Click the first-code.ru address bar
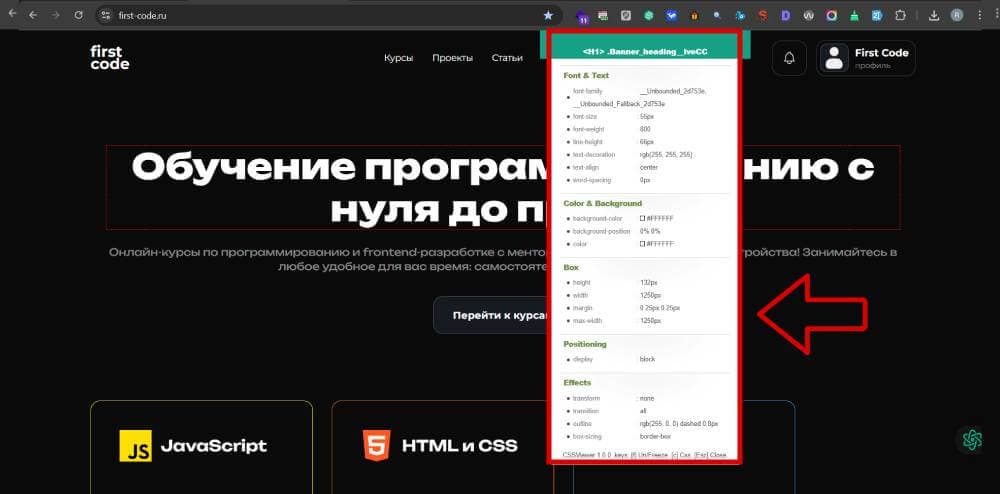1000x494 pixels. [x=300, y=16]
